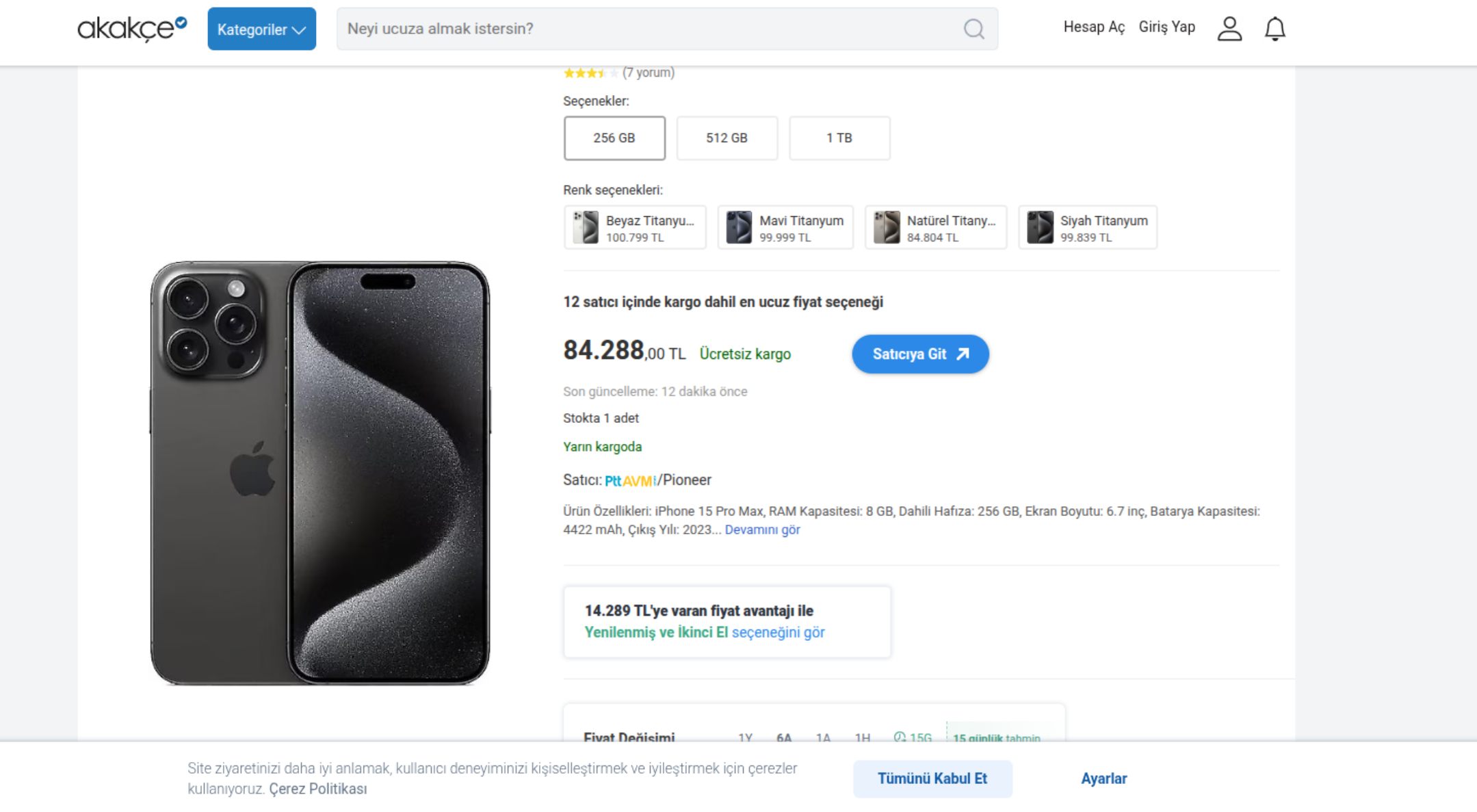Click the search magnifier icon
The image size is (1477, 812).
point(973,29)
